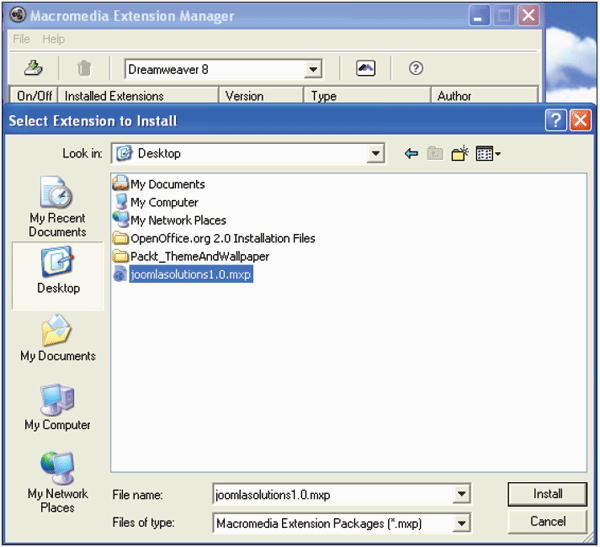Viewport: 600px width, 547px height.
Task: Click the File name input field
Action: coord(333,494)
